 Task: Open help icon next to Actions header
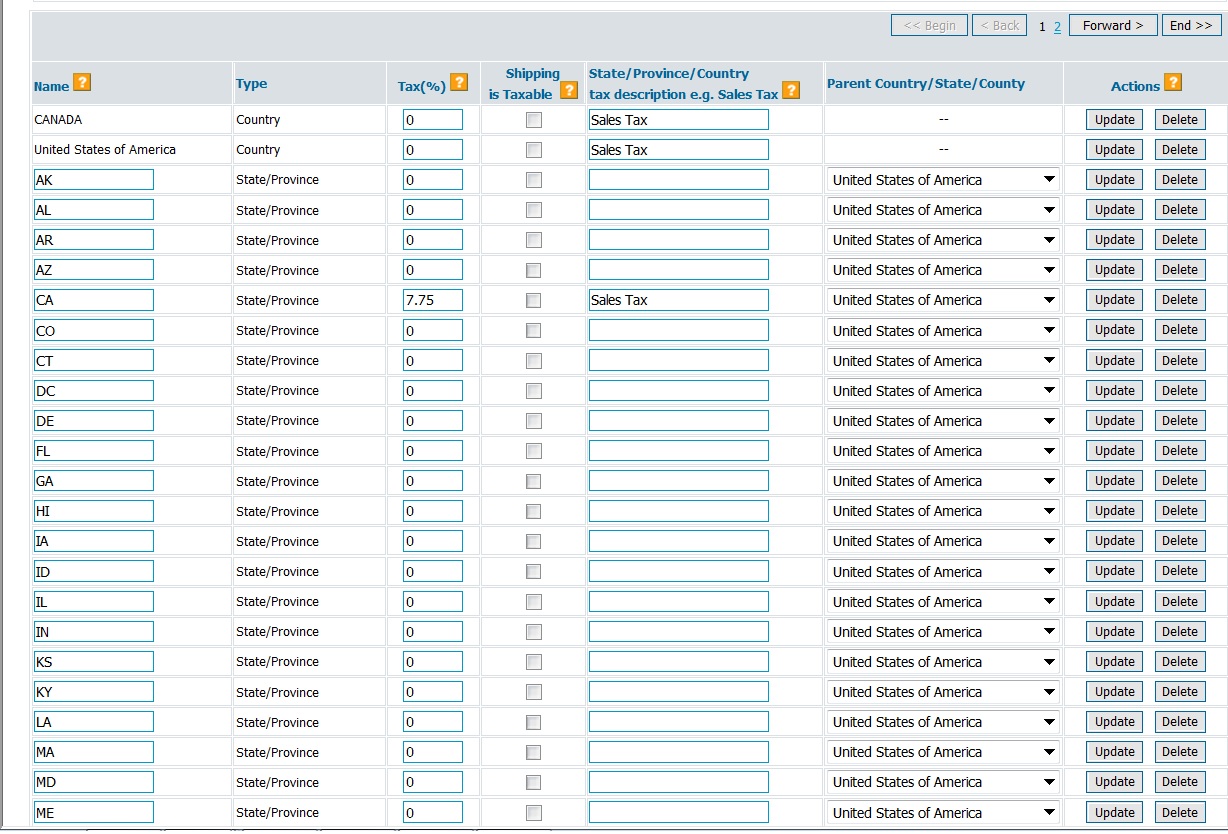tap(1173, 83)
